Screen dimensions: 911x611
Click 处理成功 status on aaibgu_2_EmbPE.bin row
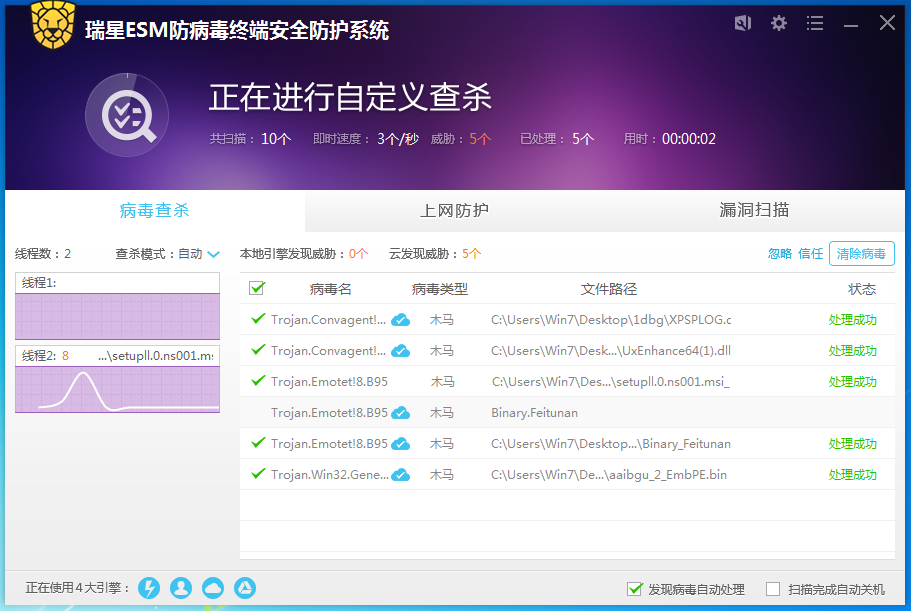pyautogui.click(x=852, y=475)
